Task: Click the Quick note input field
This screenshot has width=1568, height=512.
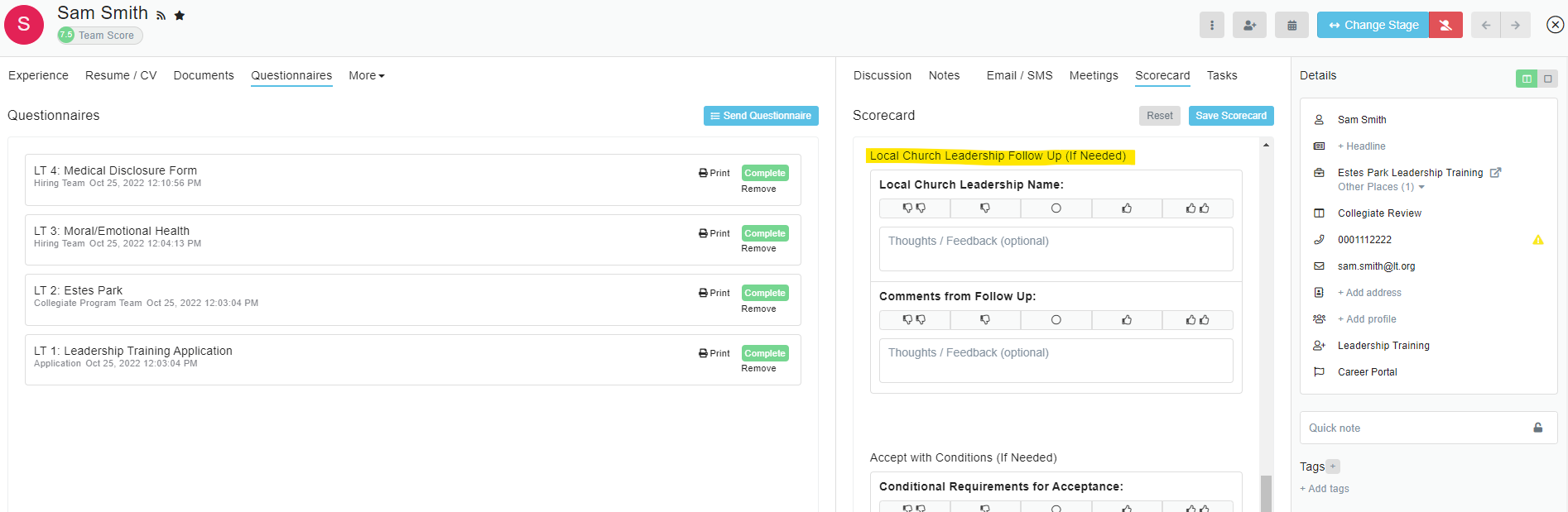Action: (1416, 428)
